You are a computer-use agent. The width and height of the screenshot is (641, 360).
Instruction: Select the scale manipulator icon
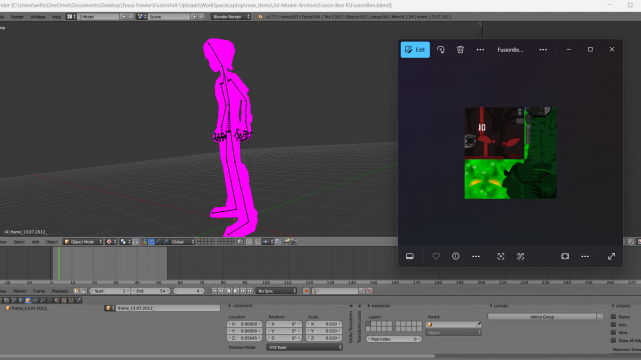(166, 242)
